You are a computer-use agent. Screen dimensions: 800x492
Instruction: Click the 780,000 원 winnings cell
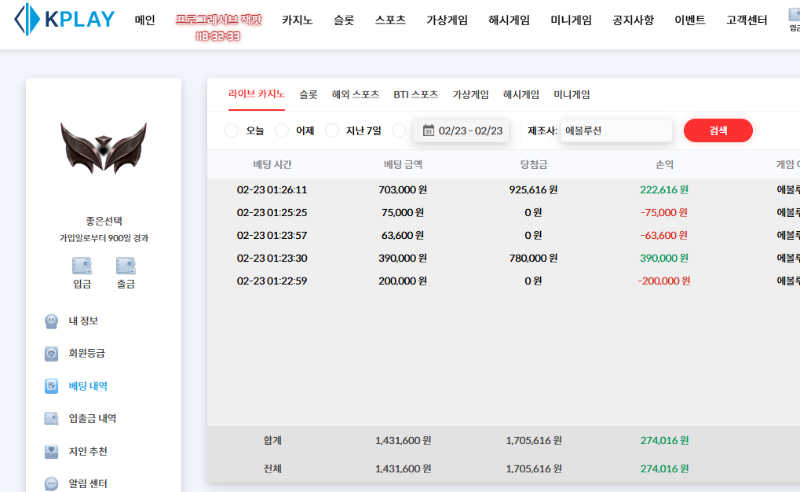point(533,258)
